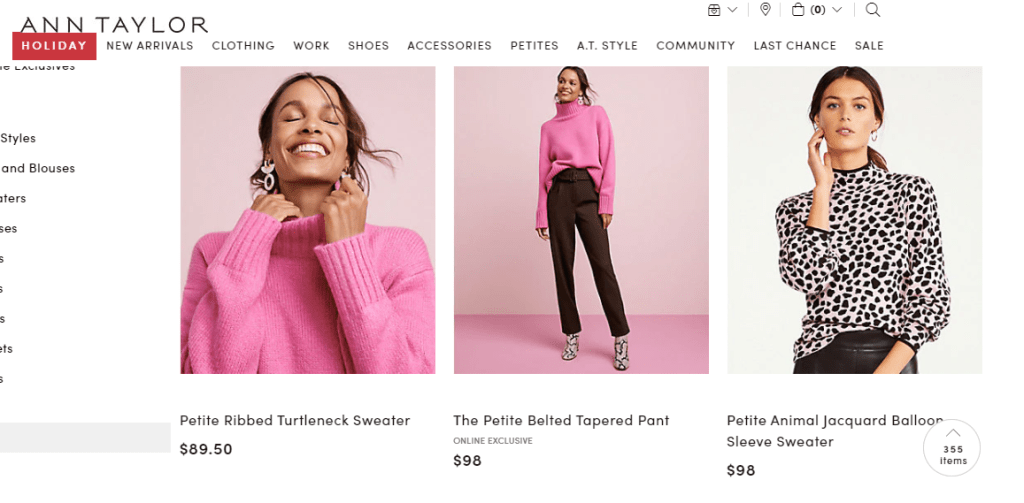This screenshot has width=1024, height=503.
Task: Open the Petite Ribbed Turtleneck Sweater link
Action: coord(295,421)
